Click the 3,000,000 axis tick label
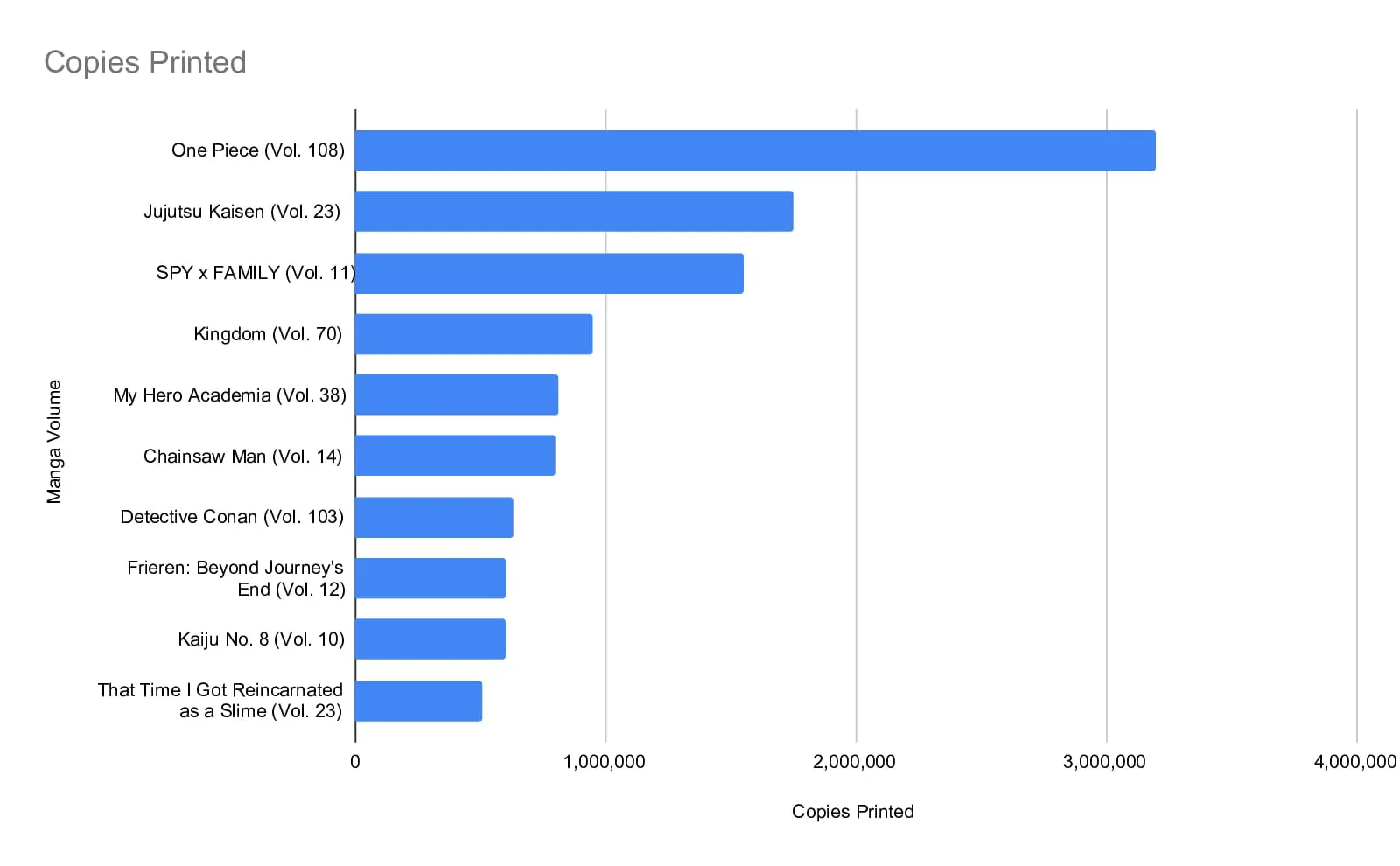 click(1104, 762)
